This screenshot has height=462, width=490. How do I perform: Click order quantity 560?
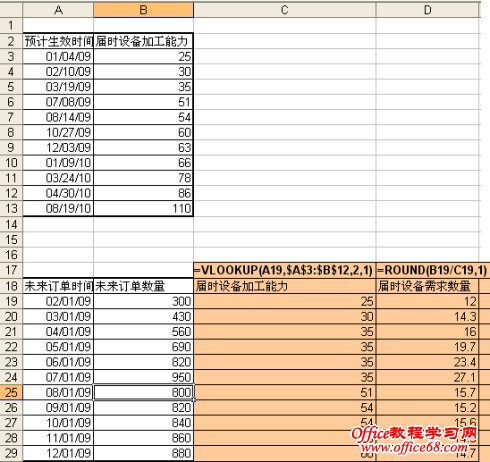[x=143, y=332]
